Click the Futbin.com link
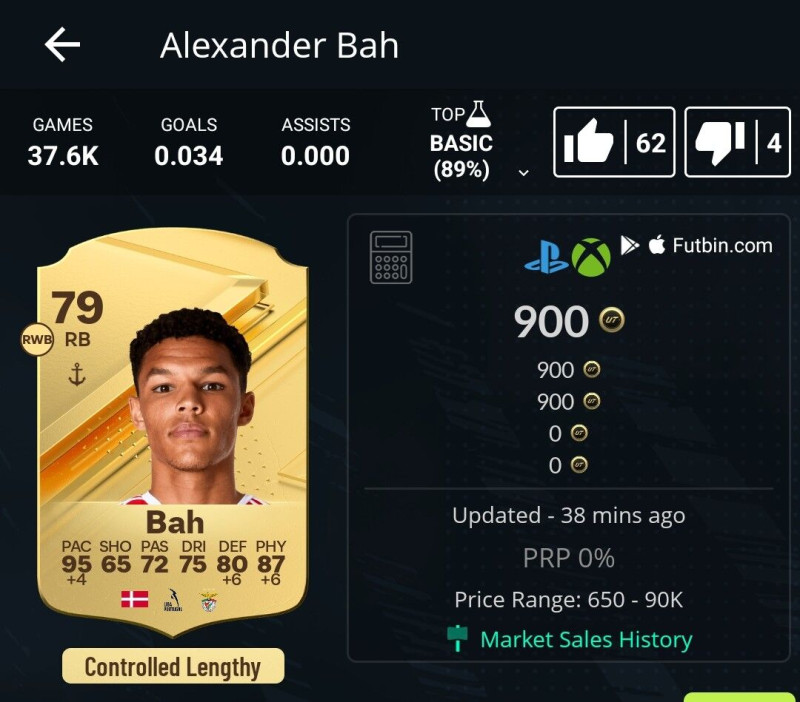This screenshot has width=800, height=702. tap(722, 245)
